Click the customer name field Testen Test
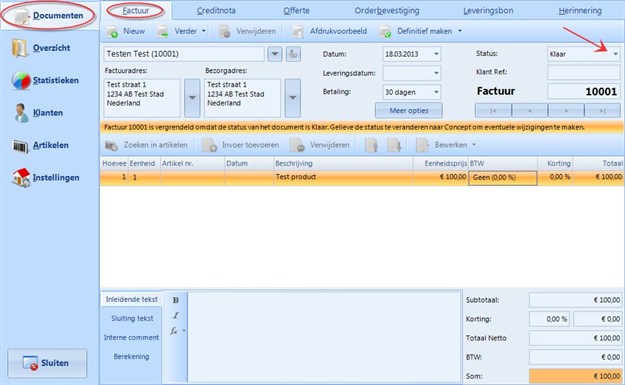625x385 pixels. [x=184, y=54]
